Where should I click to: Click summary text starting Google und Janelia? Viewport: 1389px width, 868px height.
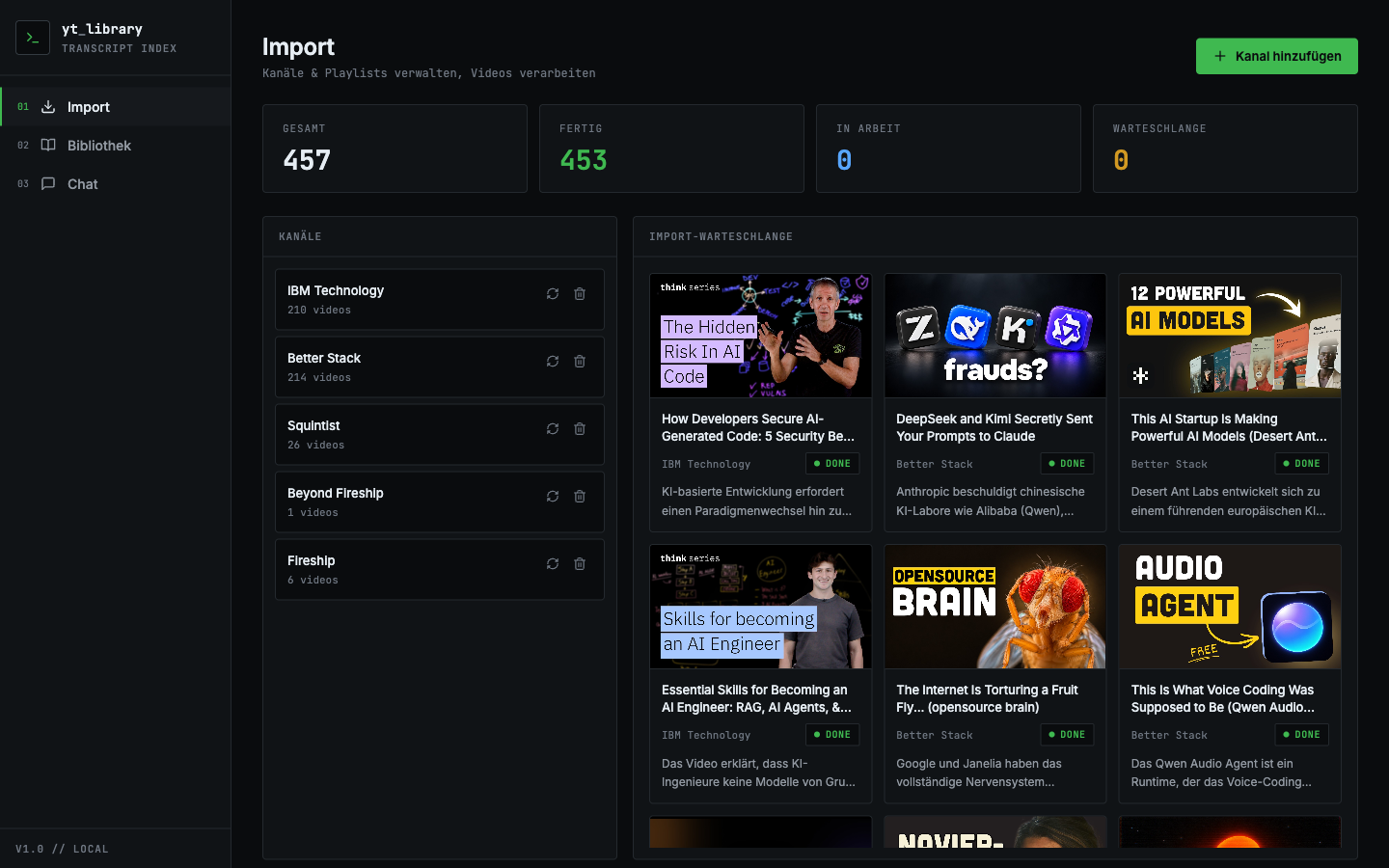pos(979,773)
